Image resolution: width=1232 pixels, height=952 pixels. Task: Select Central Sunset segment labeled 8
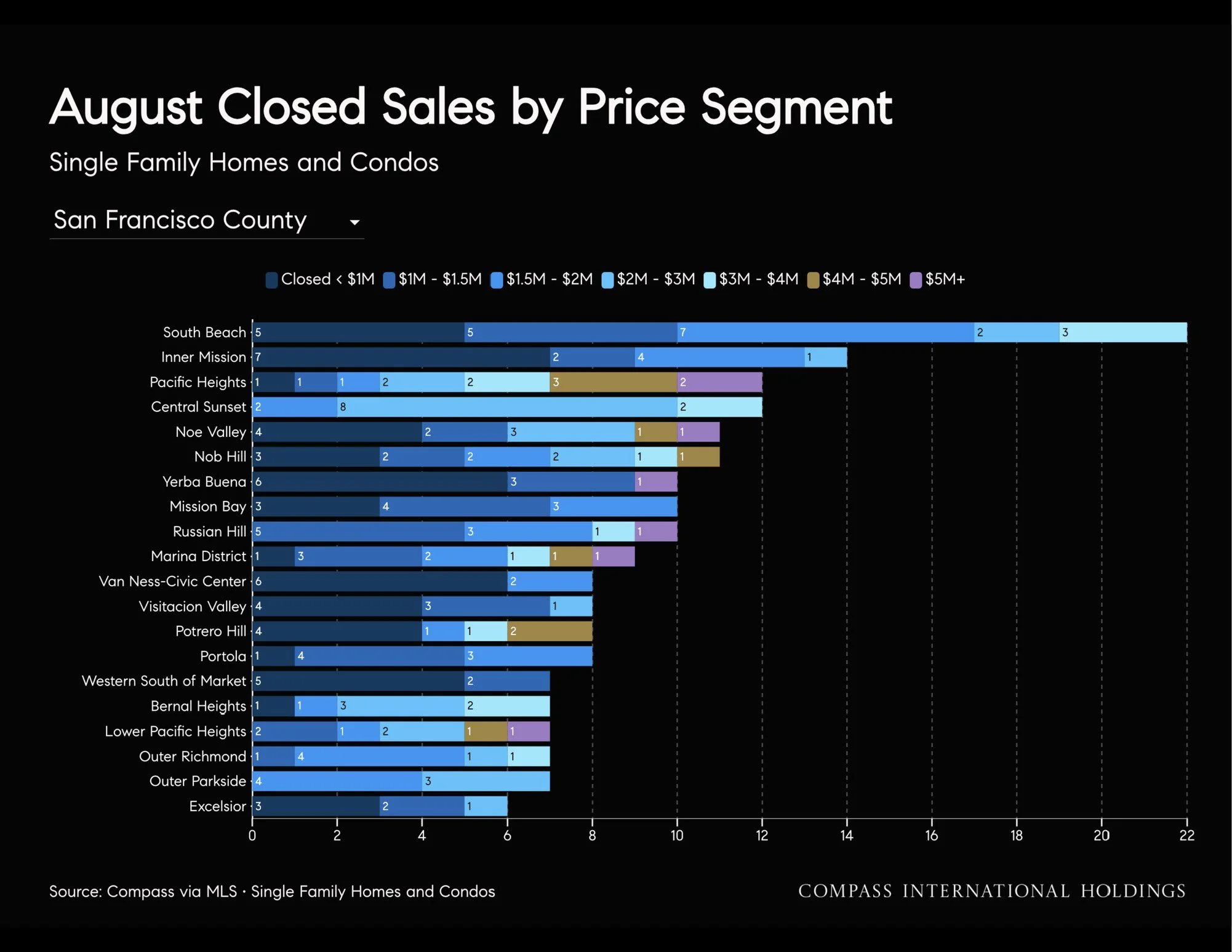click(x=507, y=407)
